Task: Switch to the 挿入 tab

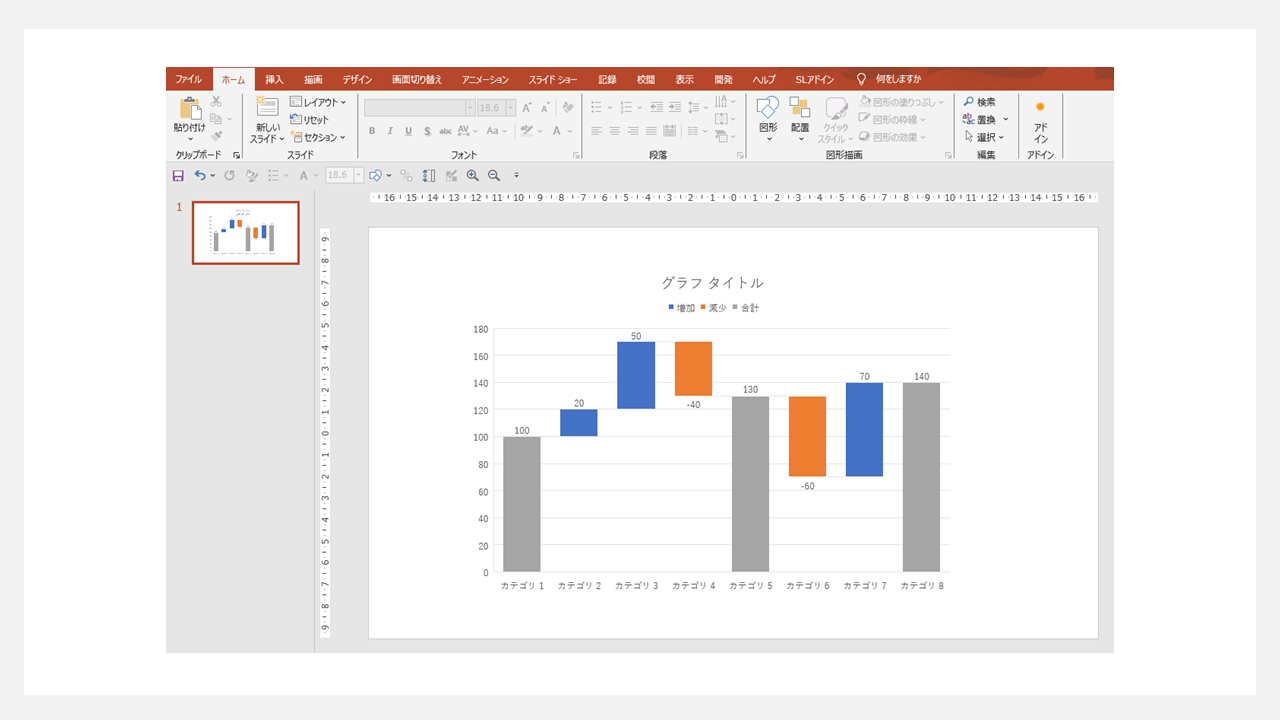Action: [x=274, y=79]
